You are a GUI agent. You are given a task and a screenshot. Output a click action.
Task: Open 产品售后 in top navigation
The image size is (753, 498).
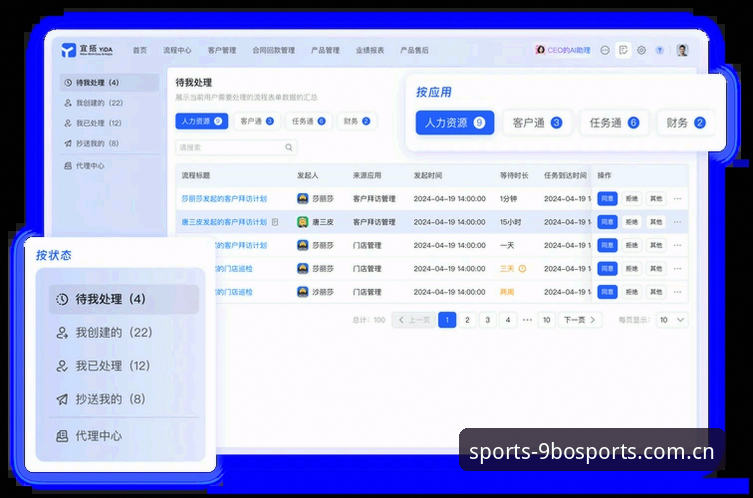pyautogui.click(x=414, y=50)
